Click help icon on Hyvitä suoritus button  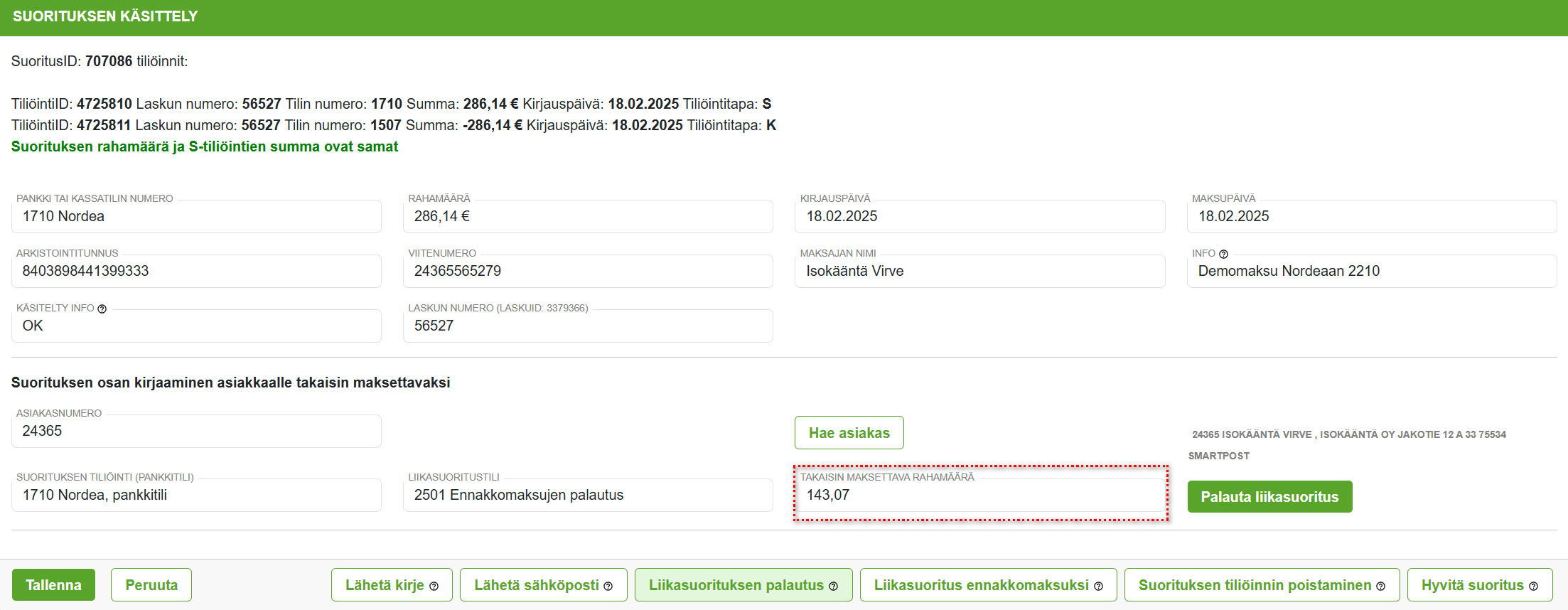point(1533,586)
